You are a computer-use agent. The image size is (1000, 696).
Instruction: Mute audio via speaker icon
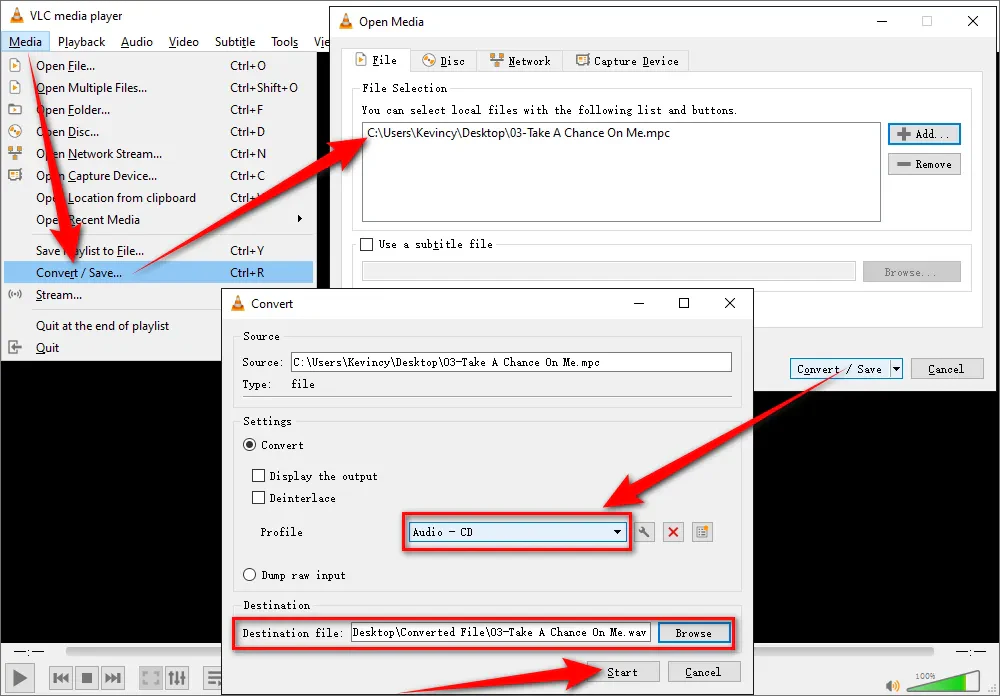pos(893,686)
